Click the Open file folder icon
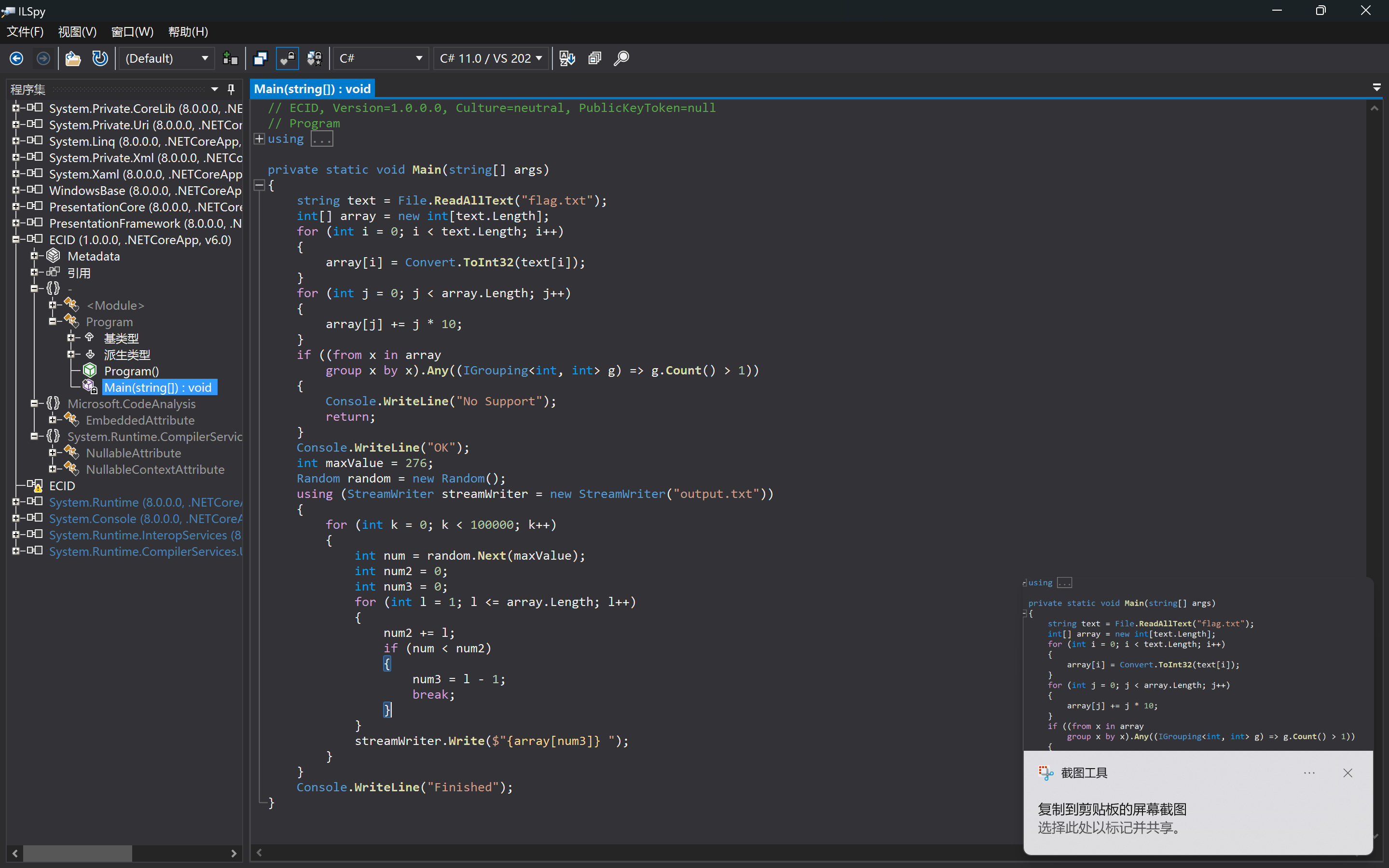This screenshot has height=868, width=1389. click(x=73, y=58)
